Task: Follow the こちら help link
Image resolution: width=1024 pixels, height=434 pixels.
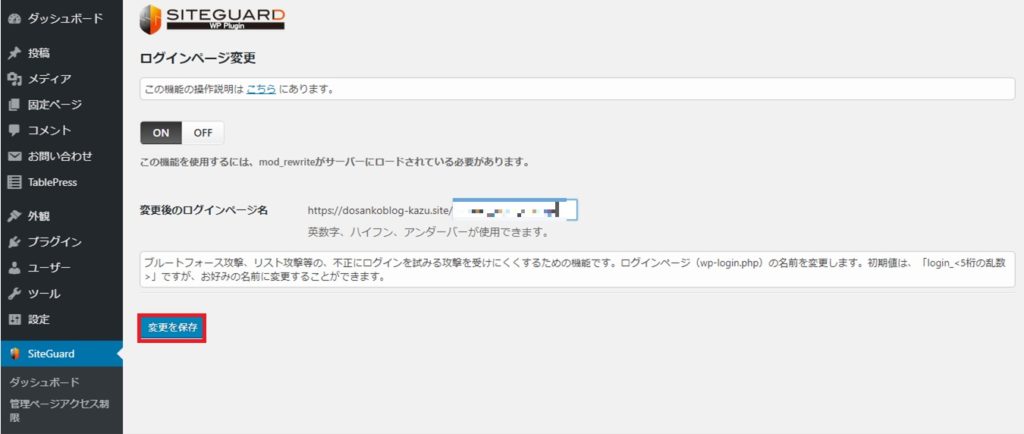Action: point(261,89)
